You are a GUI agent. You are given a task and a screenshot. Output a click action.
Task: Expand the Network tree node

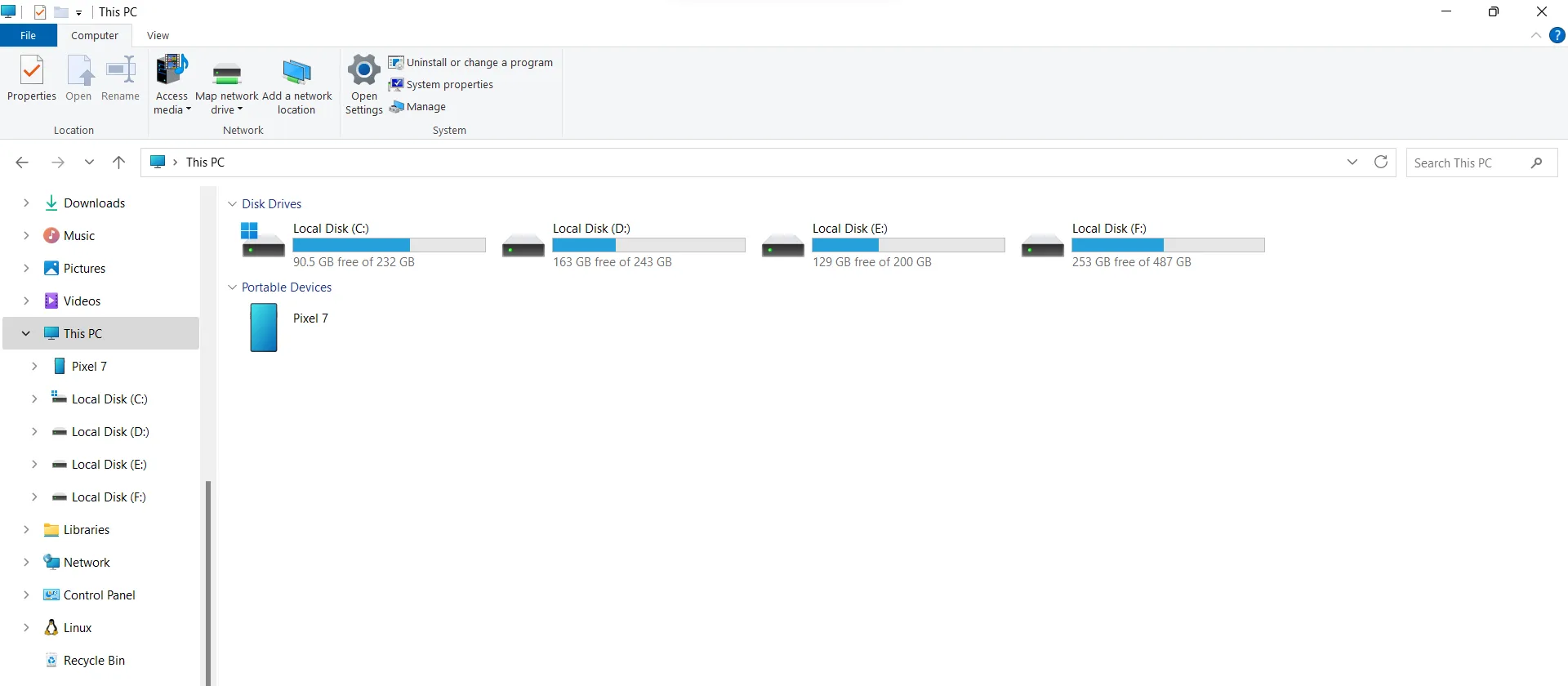pyautogui.click(x=26, y=562)
